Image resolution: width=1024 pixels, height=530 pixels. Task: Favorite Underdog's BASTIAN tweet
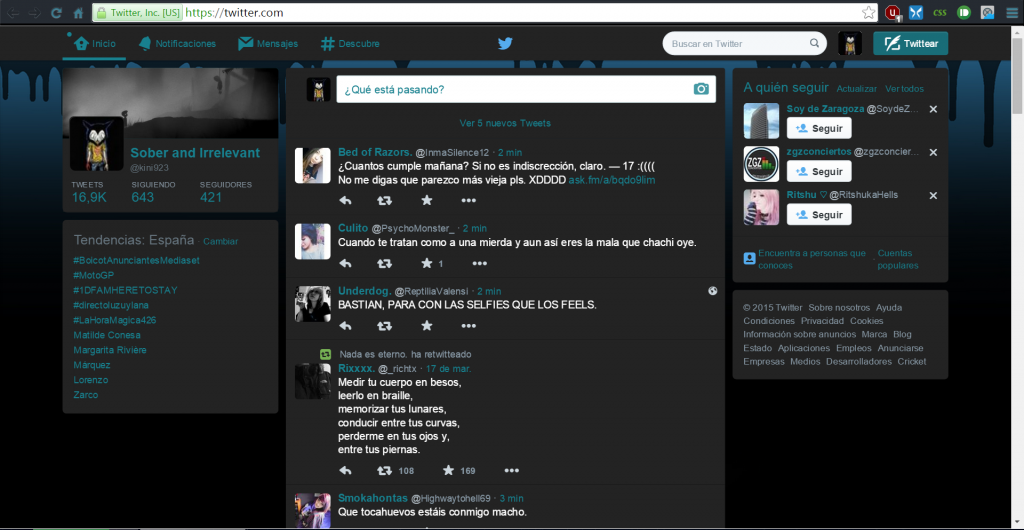click(x=426, y=326)
